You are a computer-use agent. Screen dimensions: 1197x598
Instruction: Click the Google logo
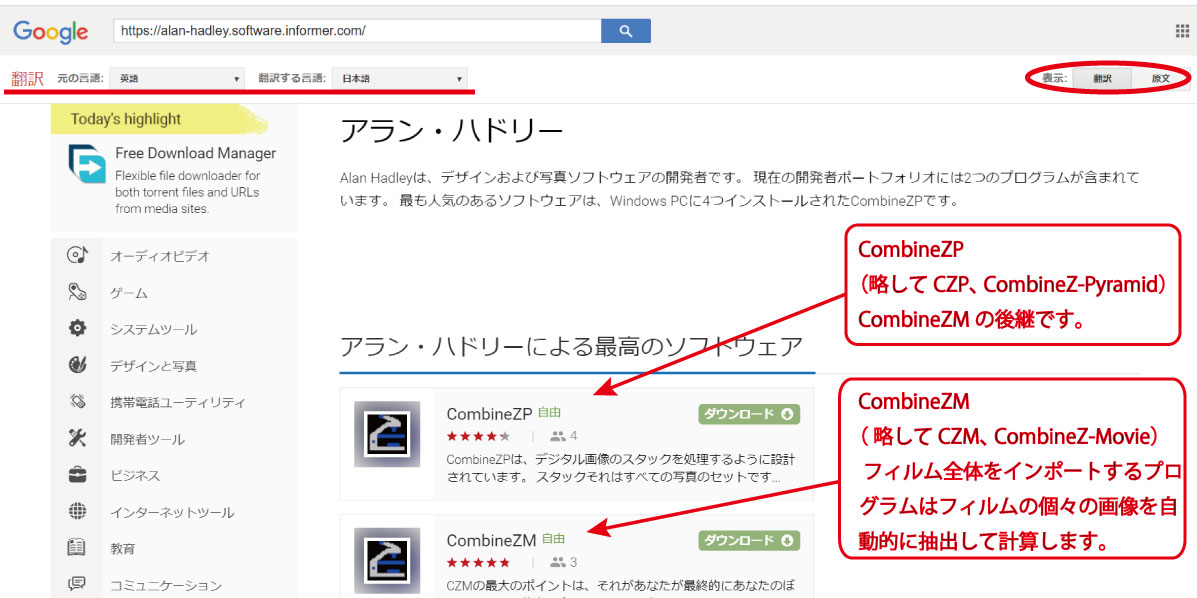pos(50,31)
